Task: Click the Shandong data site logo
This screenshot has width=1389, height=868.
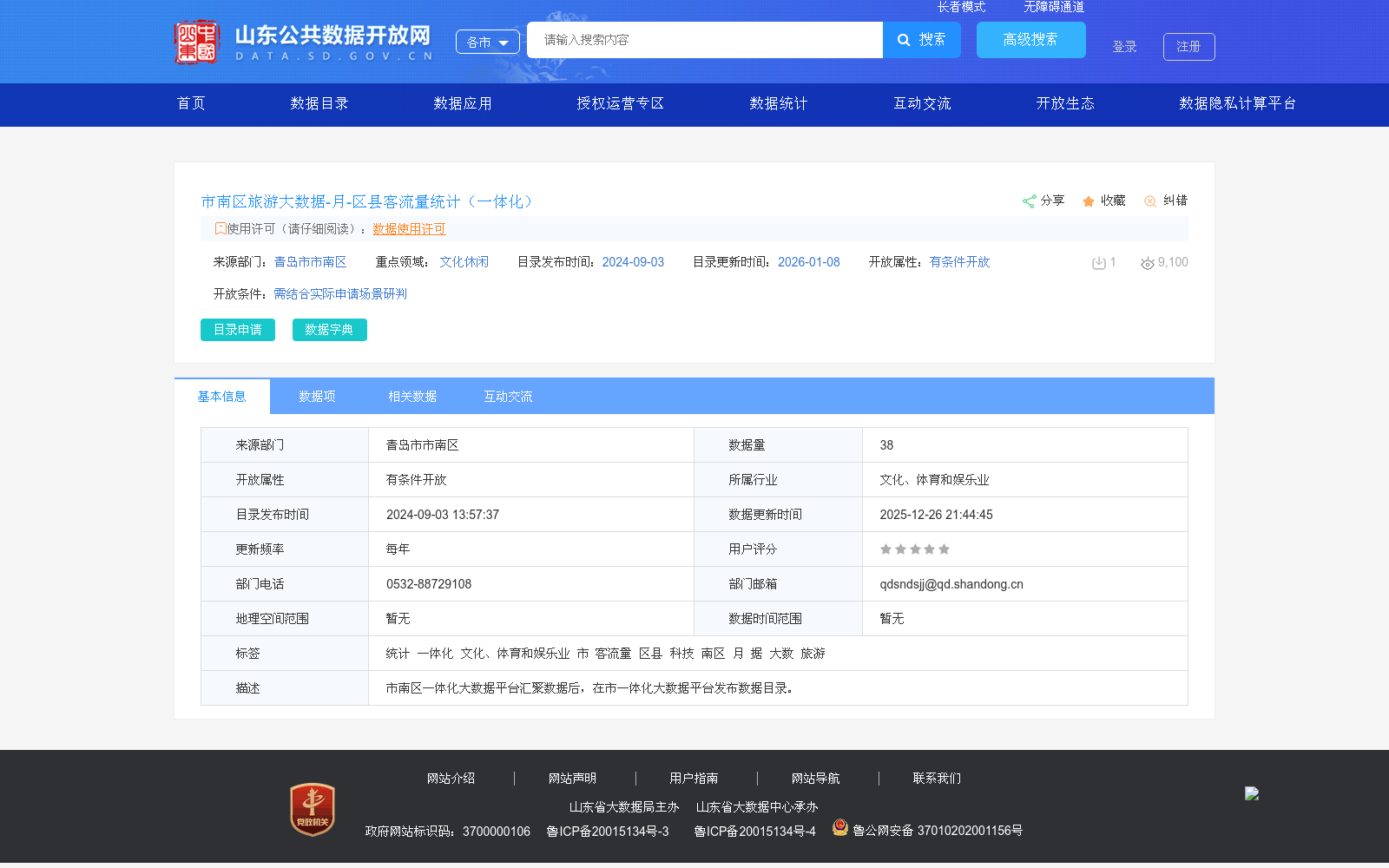Action: tap(303, 42)
